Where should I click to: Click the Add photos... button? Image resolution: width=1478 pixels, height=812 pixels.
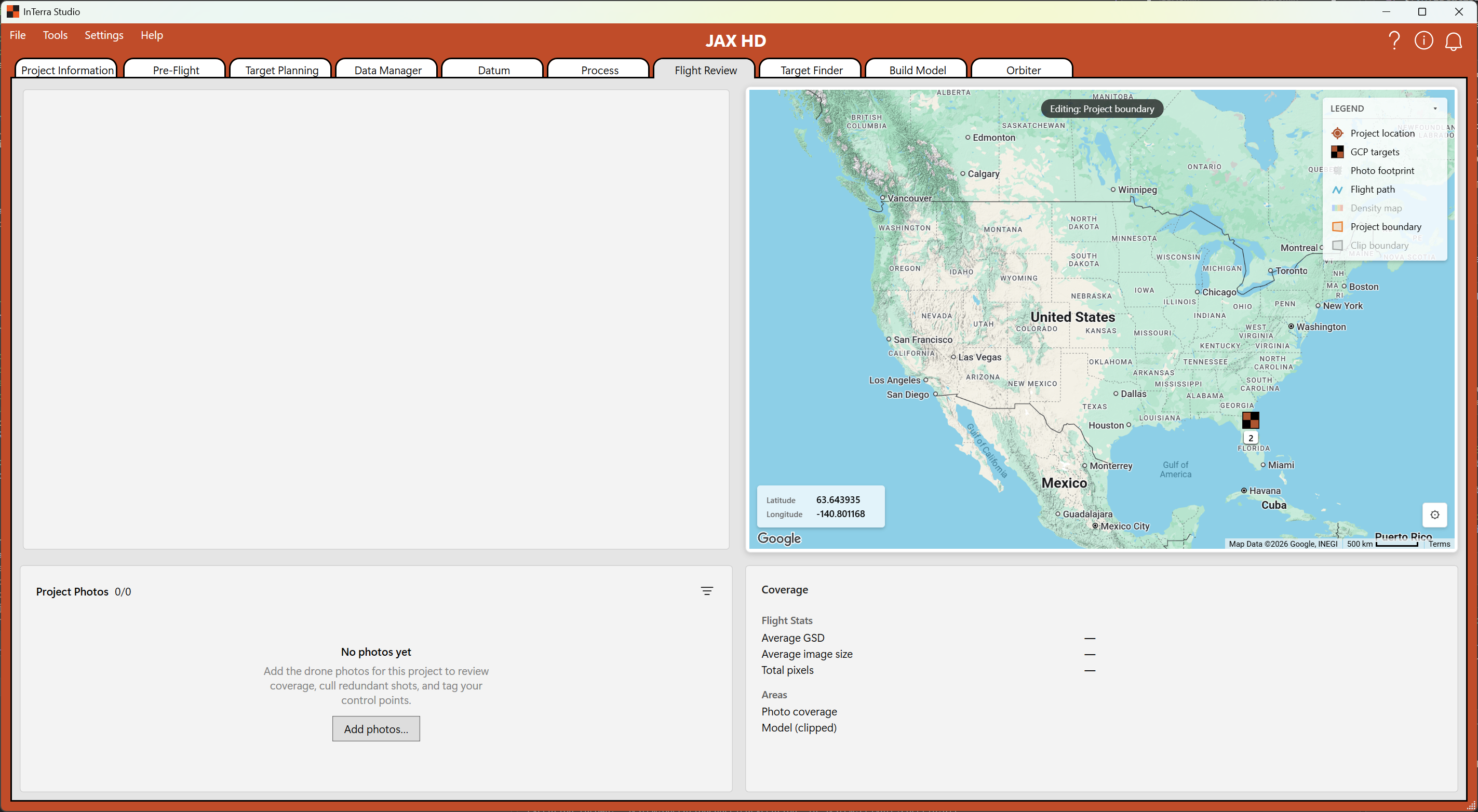click(376, 728)
